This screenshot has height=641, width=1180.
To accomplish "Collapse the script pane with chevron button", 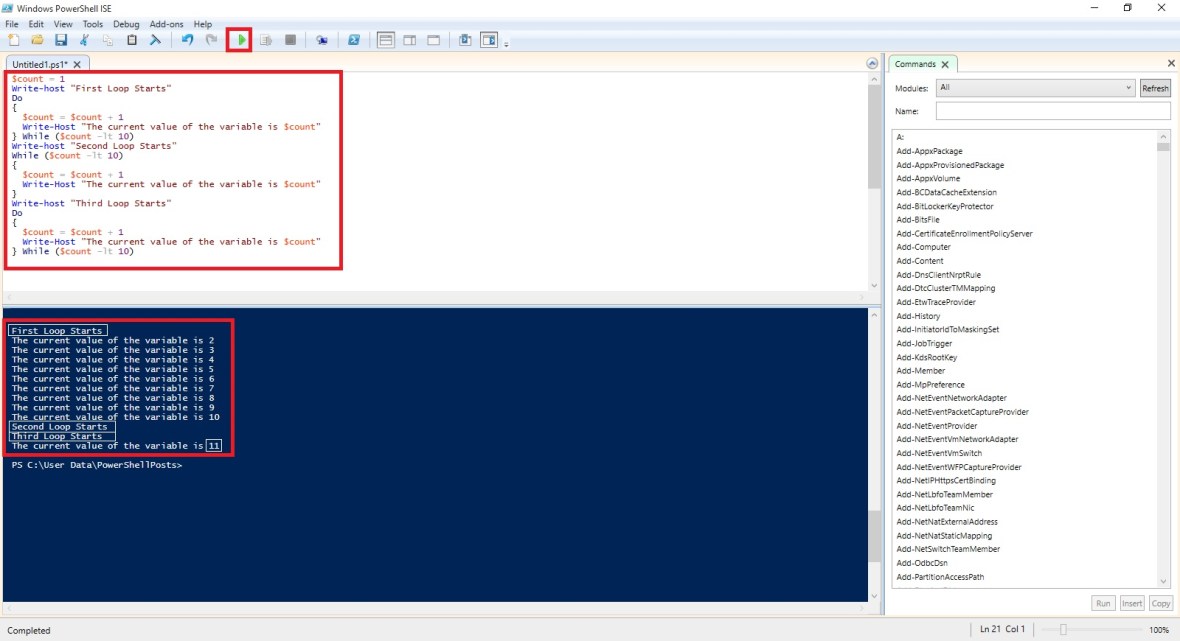I will (872, 63).
